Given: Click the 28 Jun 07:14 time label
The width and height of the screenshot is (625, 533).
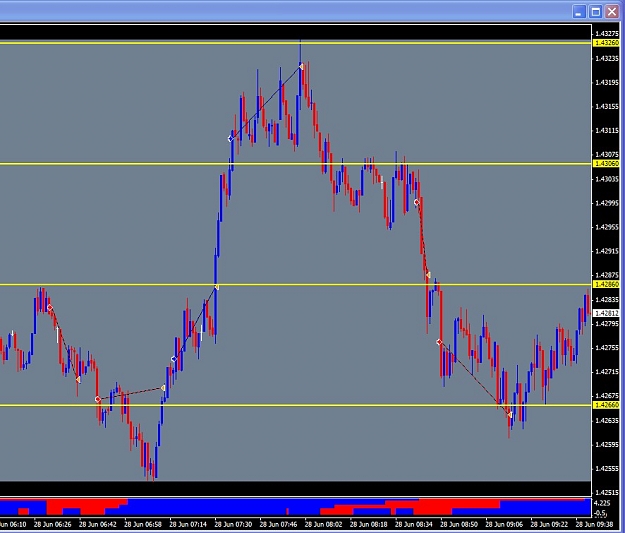Looking at the screenshot, I should [188, 524].
